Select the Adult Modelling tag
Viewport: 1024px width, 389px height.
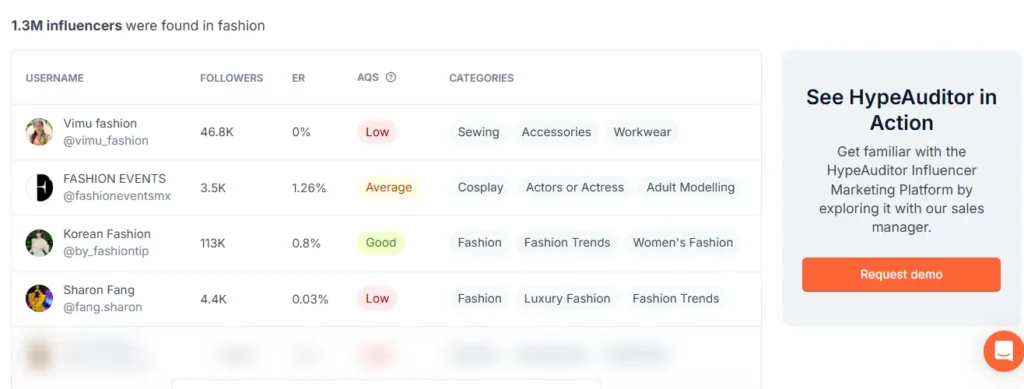[690, 187]
